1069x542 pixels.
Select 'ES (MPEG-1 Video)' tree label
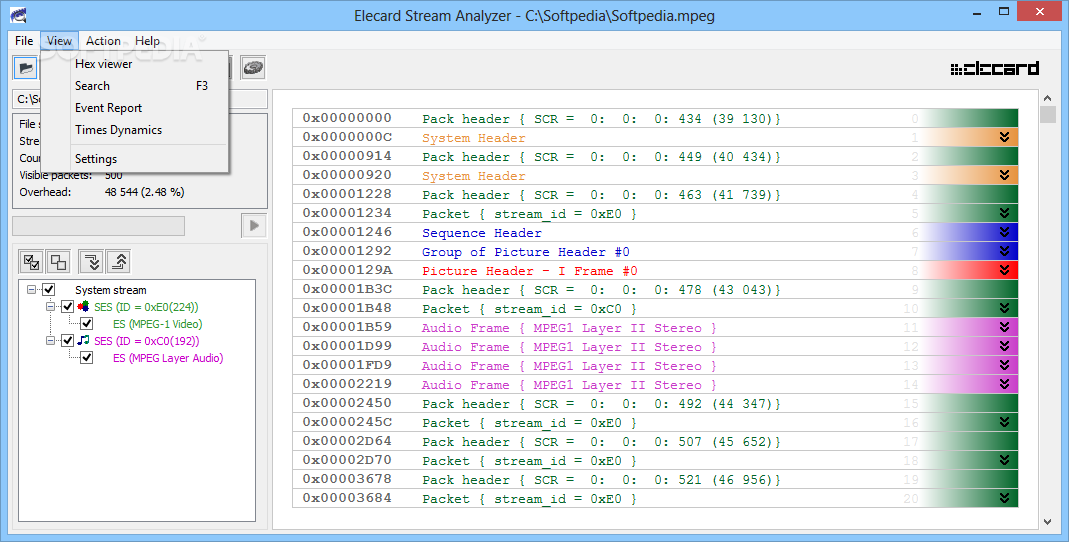pos(157,324)
